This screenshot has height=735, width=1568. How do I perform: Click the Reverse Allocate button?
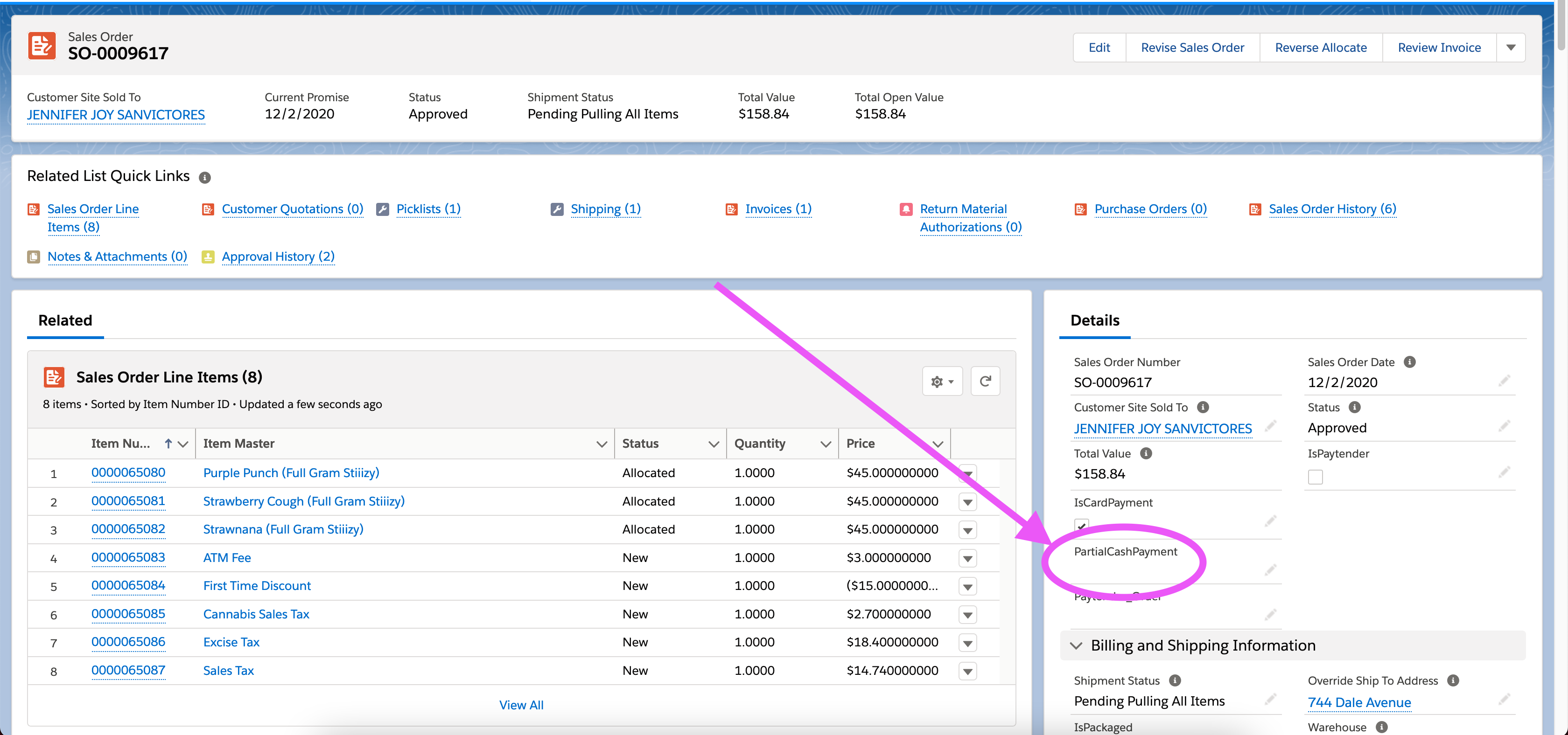click(1320, 48)
